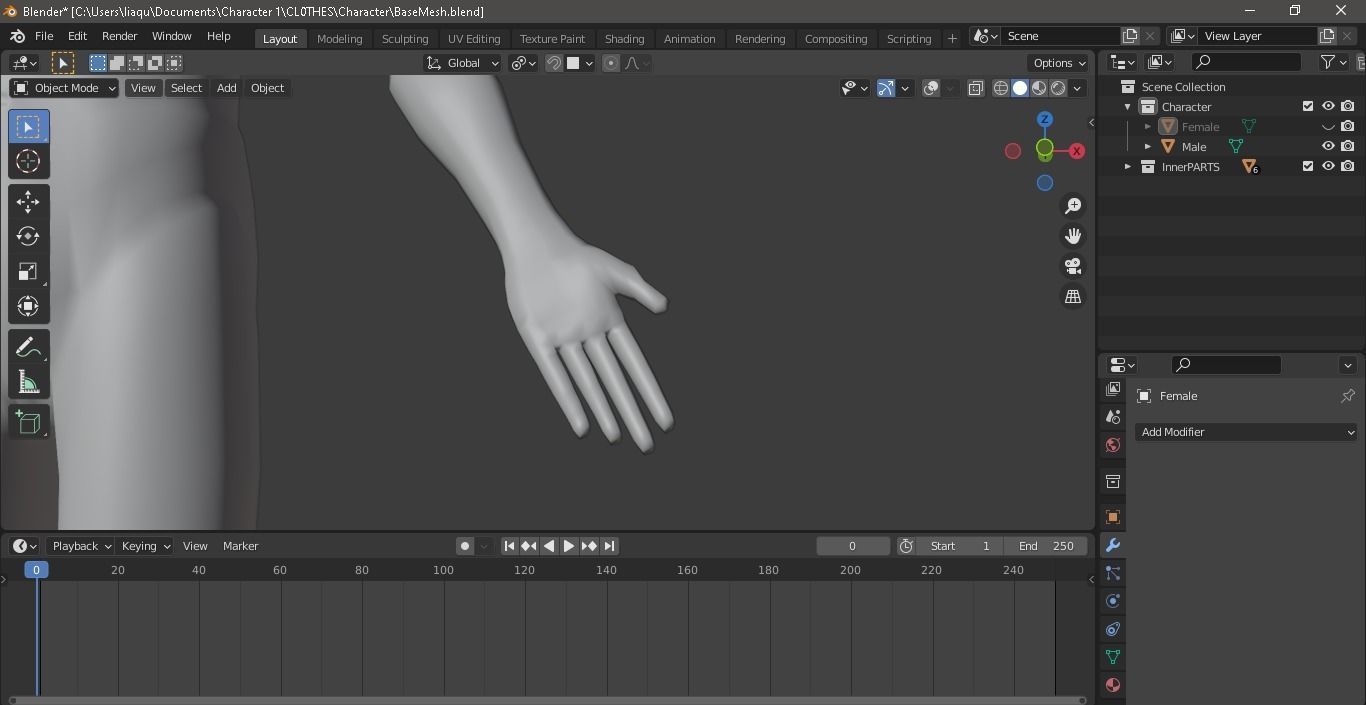1366x705 pixels.
Task: Open the Material properties tab
Action: pos(1113,685)
